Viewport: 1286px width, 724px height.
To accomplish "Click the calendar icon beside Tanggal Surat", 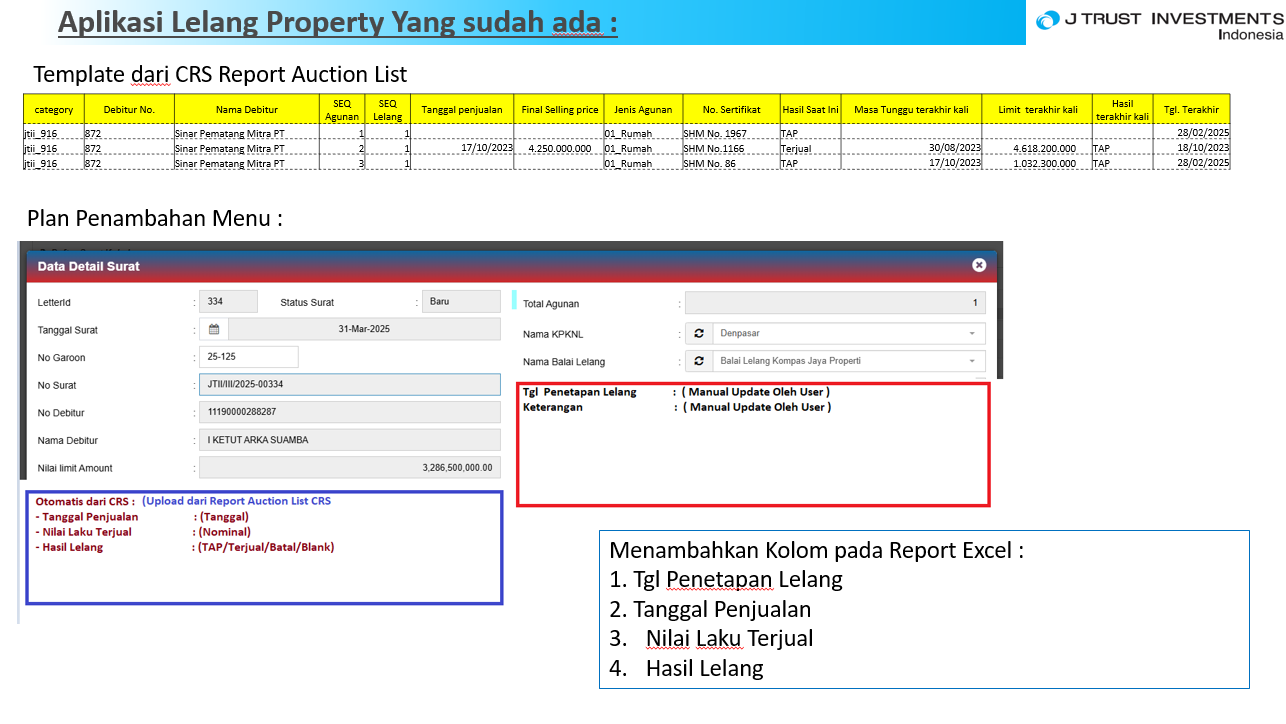I will [x=214, y=329].
